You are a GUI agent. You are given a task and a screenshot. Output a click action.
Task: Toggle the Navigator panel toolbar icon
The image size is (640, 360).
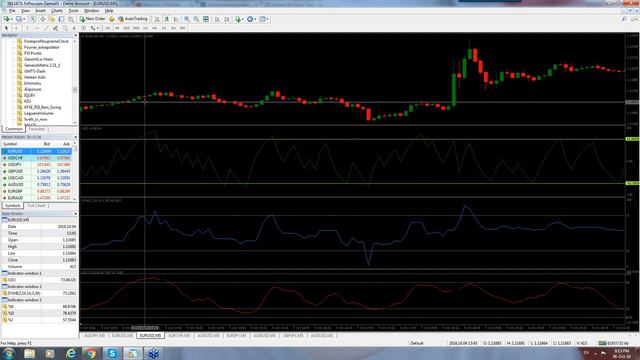coord(52,19)
